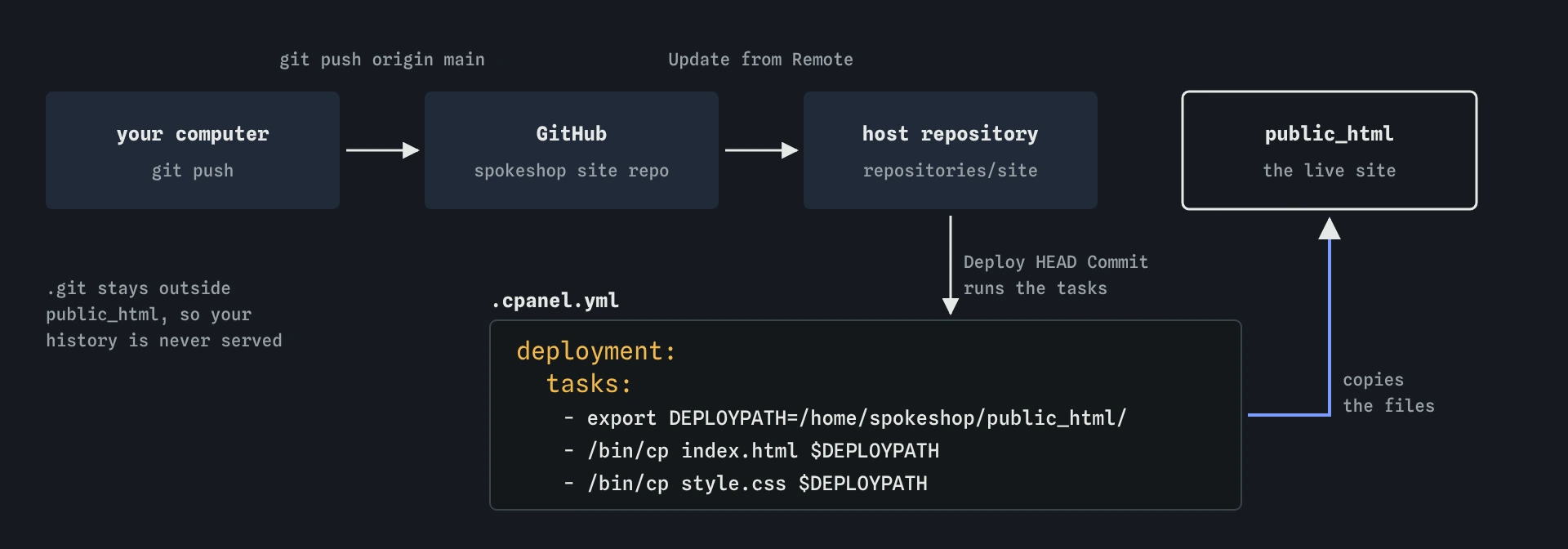This screenshot has height=549, width=1568.
Task: Click 'the files' label
Action: pos(1388,406)
